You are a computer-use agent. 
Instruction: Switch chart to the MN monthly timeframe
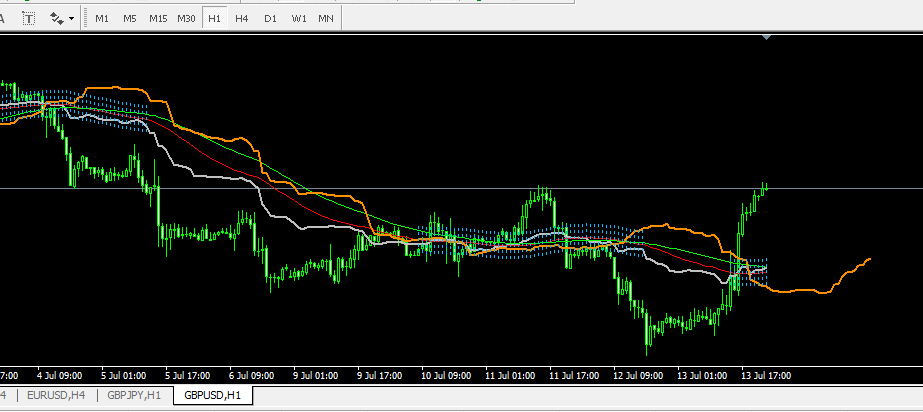pyautogui.click(x=326, y=18)
